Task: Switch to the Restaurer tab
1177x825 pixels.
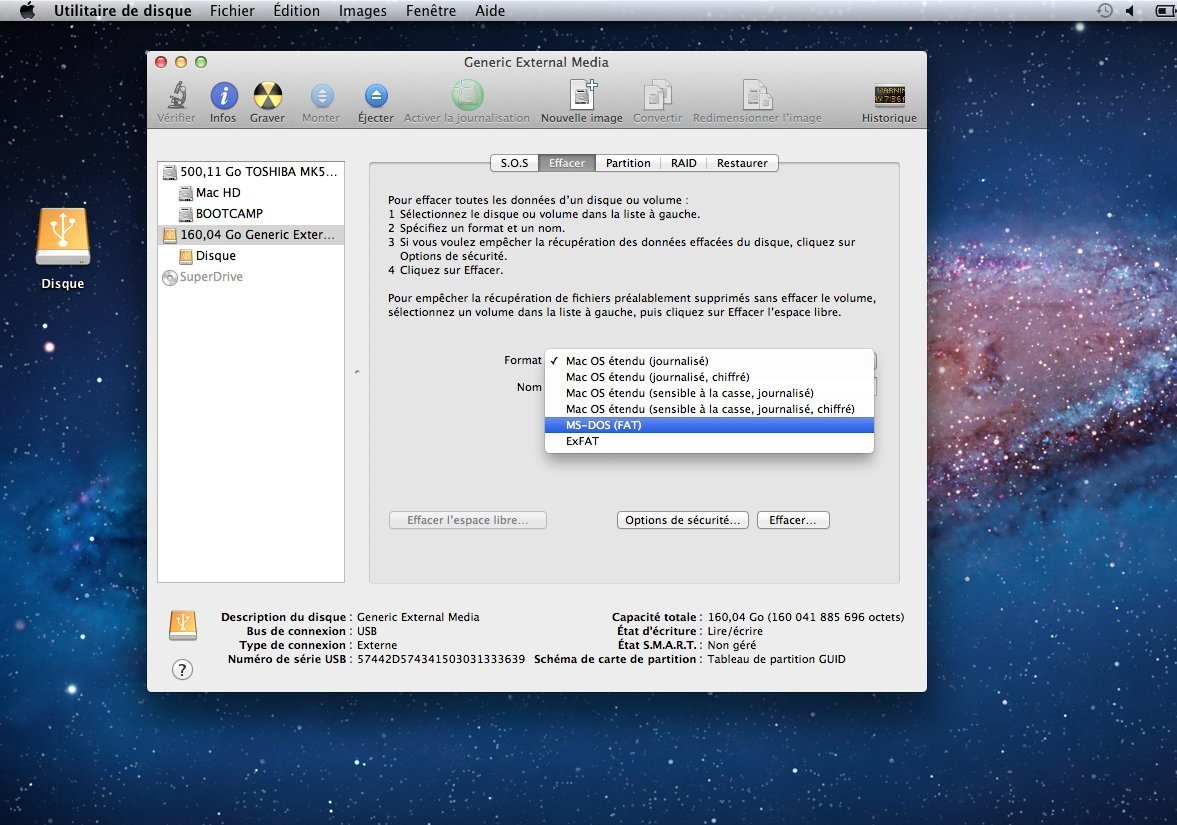Action: tap(742, 163)
